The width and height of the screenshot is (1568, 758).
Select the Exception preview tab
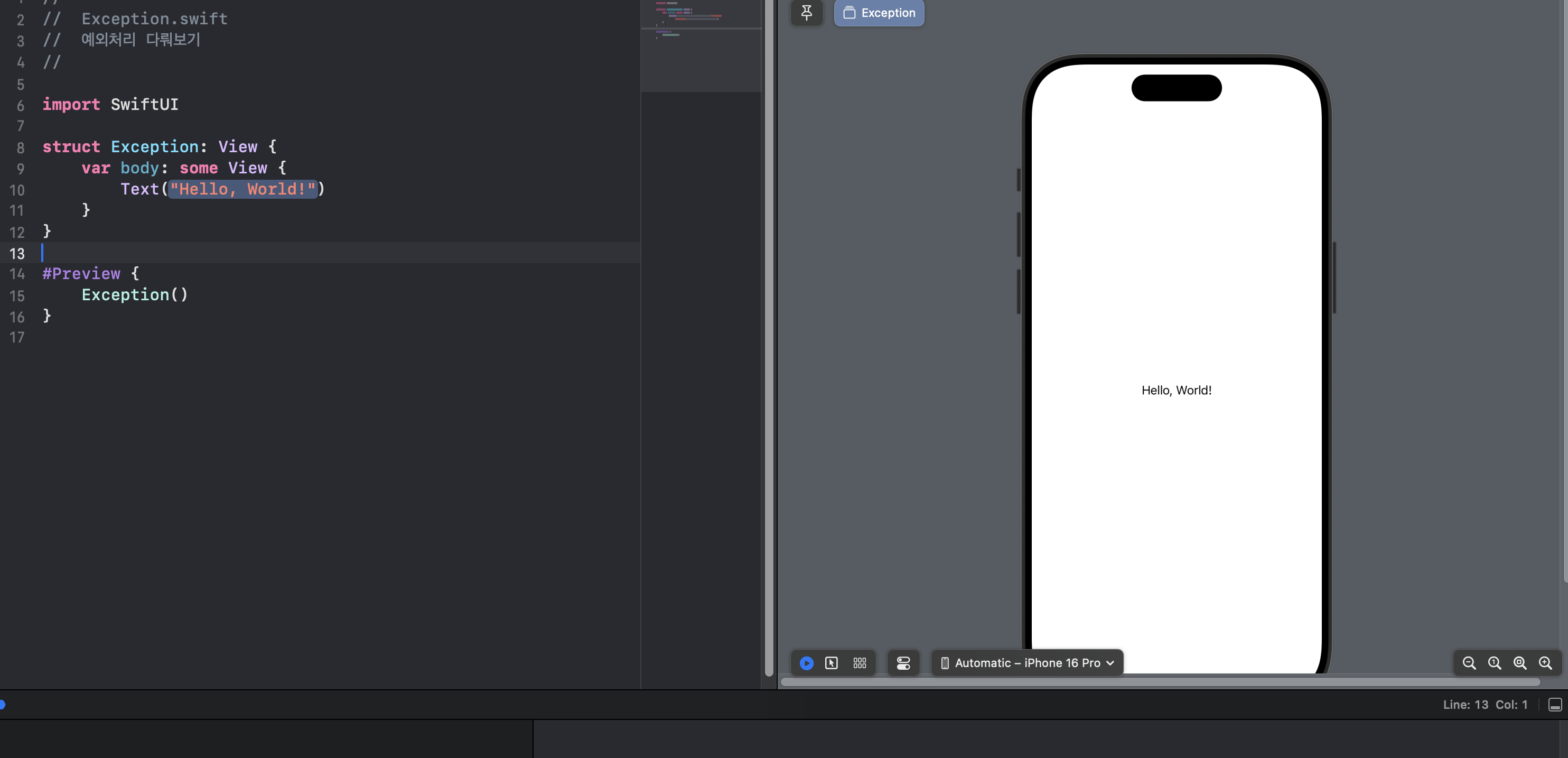click(x=879, y=13)
